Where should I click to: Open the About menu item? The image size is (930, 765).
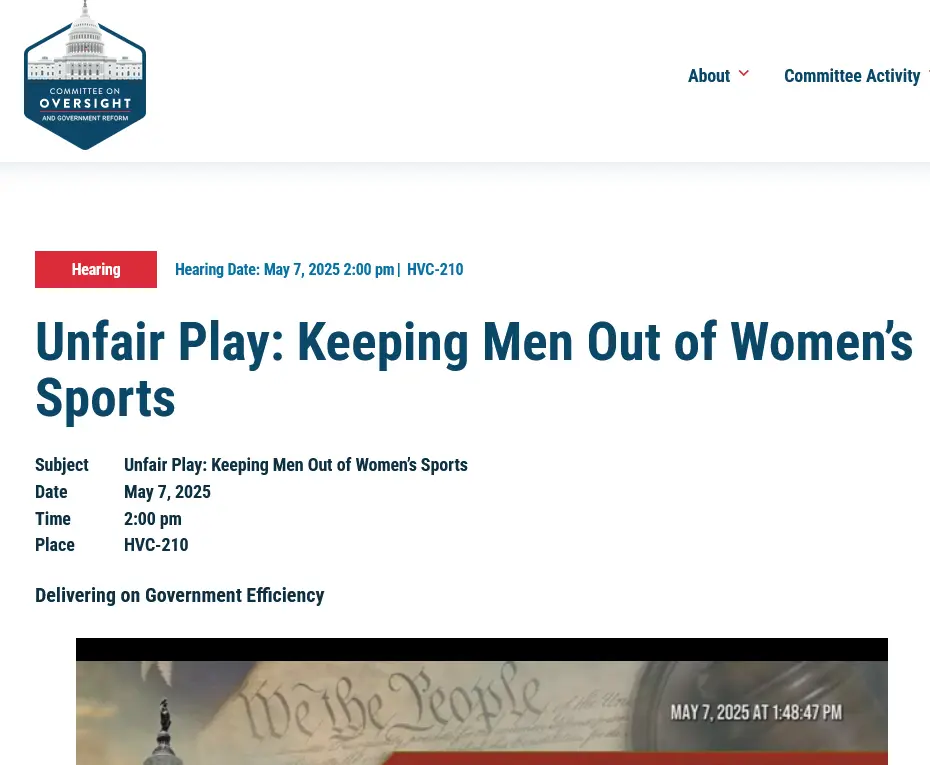click(x=708, y=76)
